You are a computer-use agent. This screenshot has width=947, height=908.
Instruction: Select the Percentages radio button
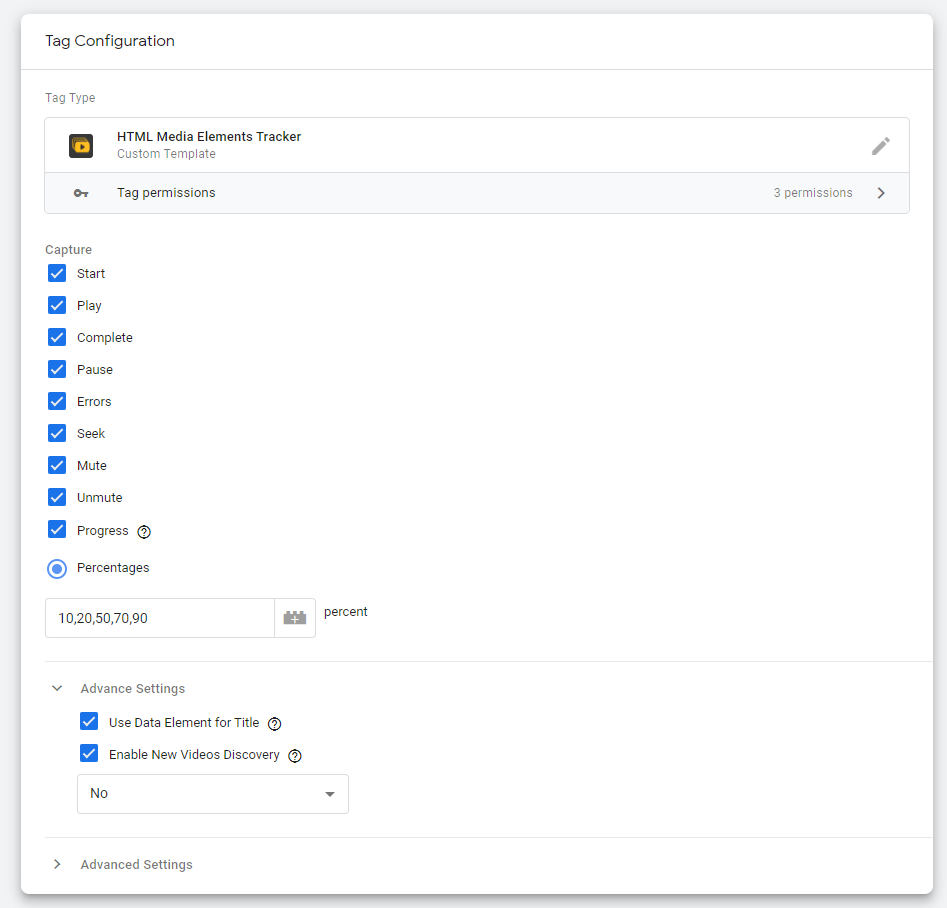click(57, 568)
